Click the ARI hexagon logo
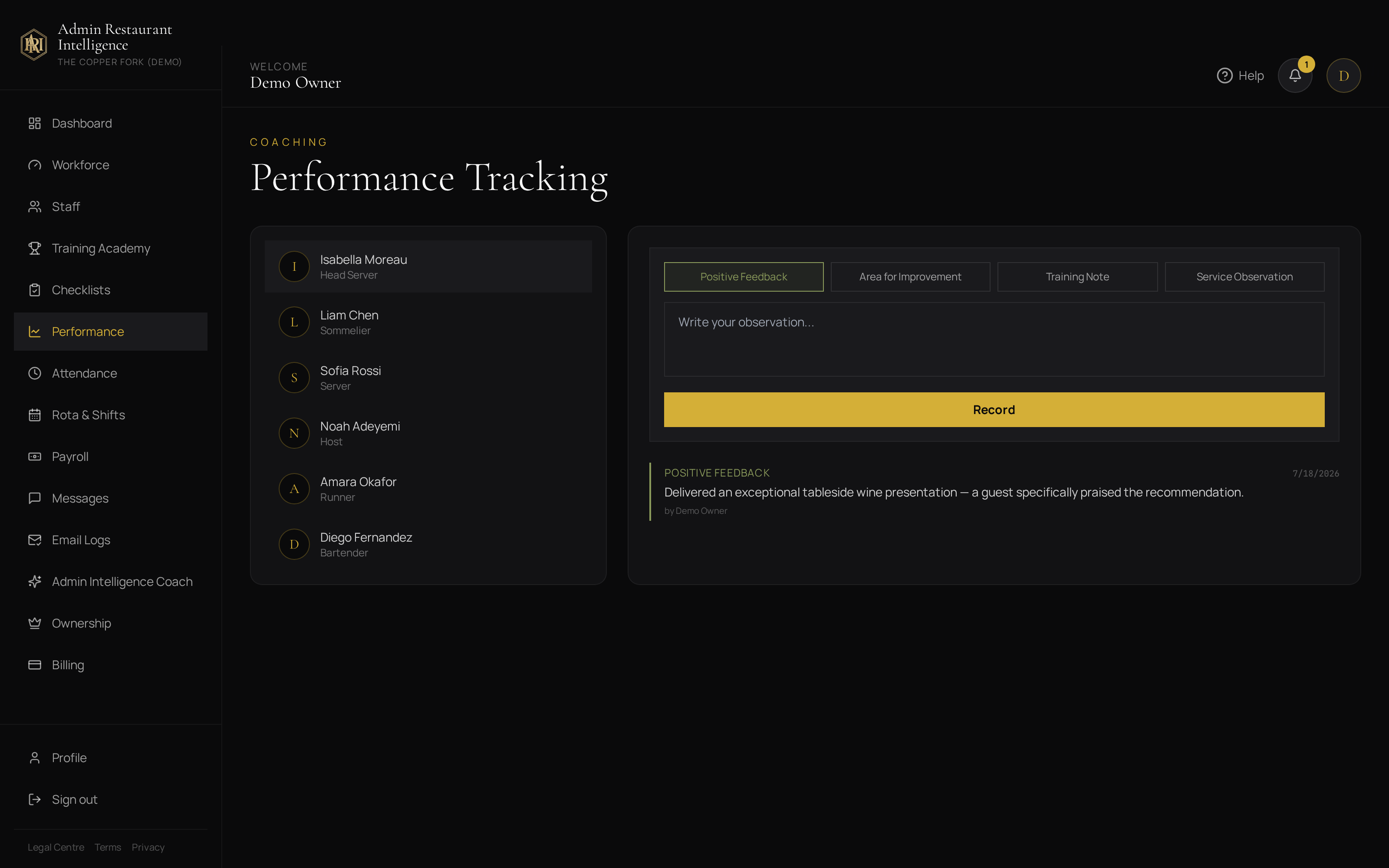This screenshot has width=1389, height=868. (x=34, y=44)
